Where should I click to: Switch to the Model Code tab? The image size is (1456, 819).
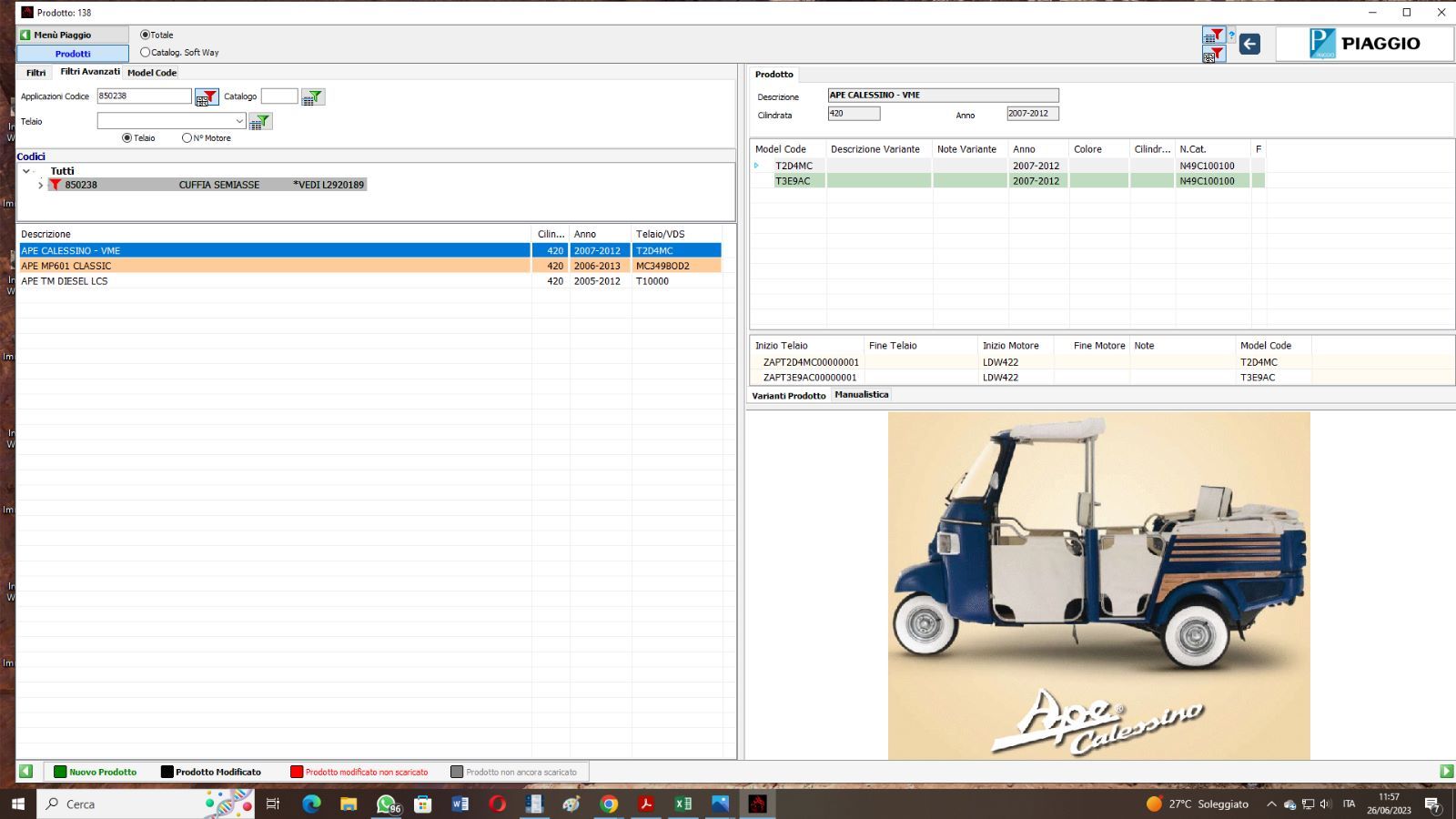(152, 73)
